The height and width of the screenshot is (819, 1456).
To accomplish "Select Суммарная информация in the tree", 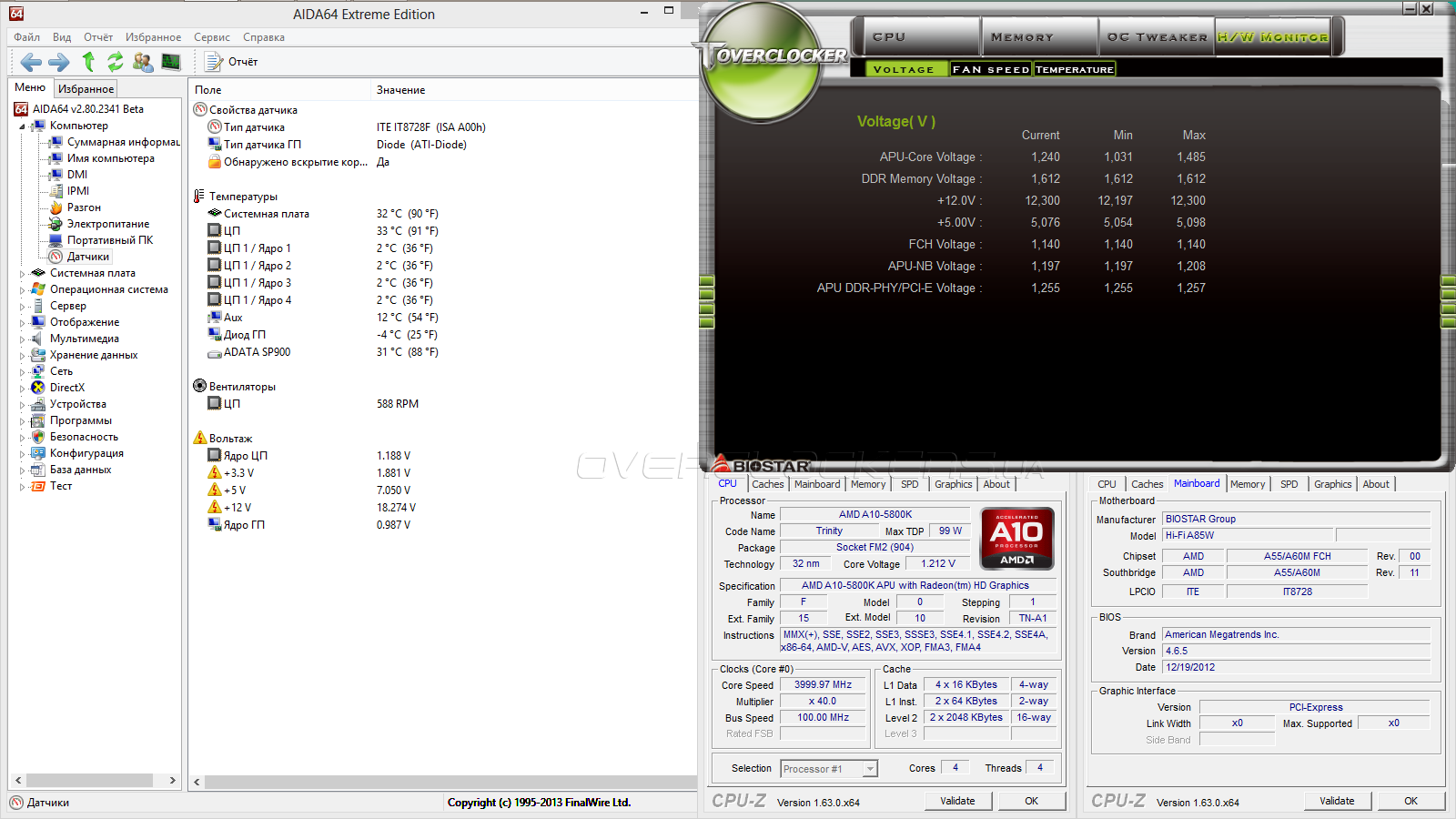I will (x=123, y=142).
